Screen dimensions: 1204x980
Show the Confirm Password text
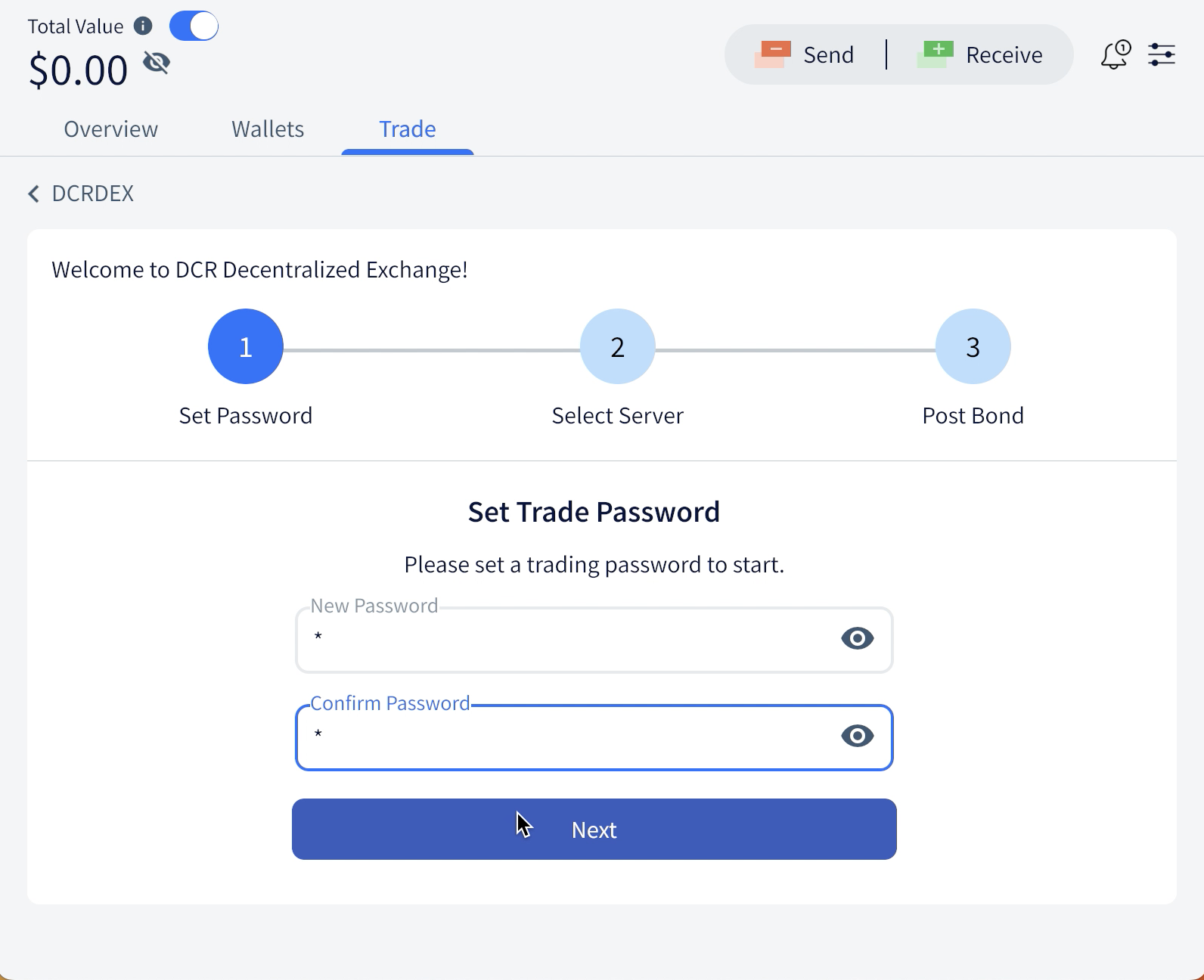click(x=857, y=737)
